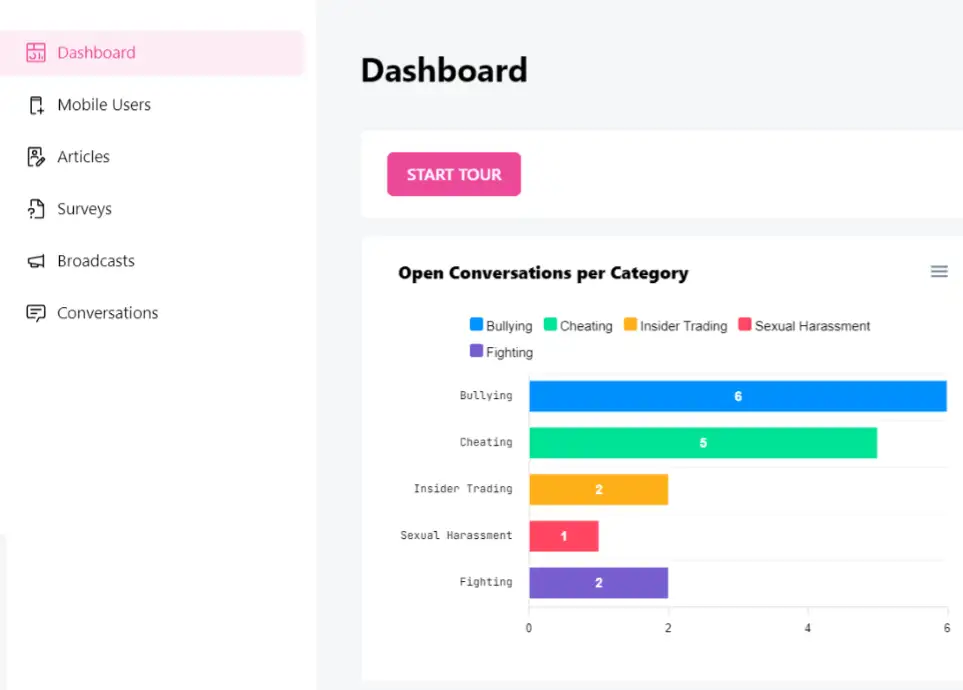Click the red Sexual Harassment bar
The width and height of the screenshot is (963, 690).
pos(564,536)
